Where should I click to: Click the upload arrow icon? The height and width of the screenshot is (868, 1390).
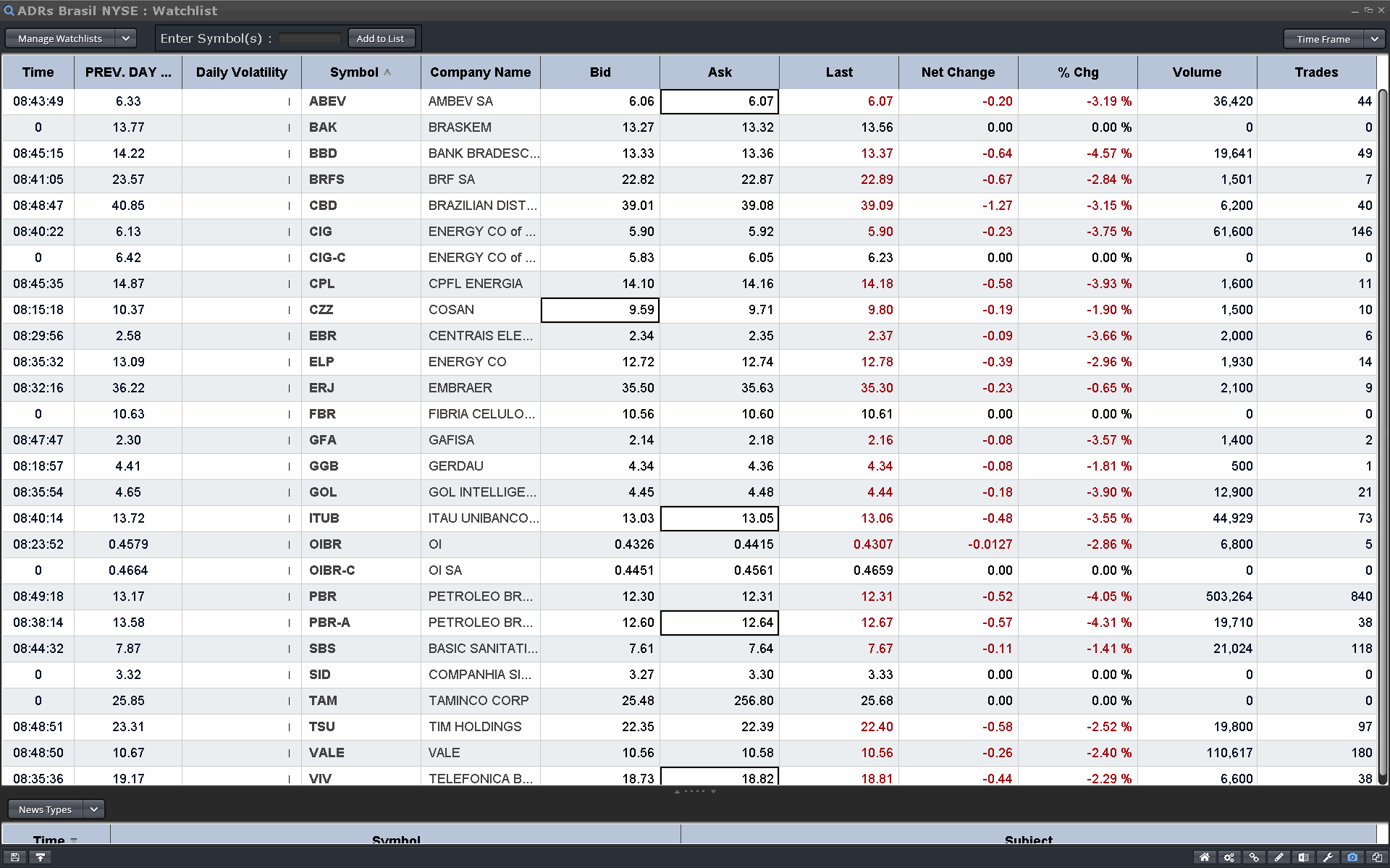pyautogui.click(x=41, y=857)
